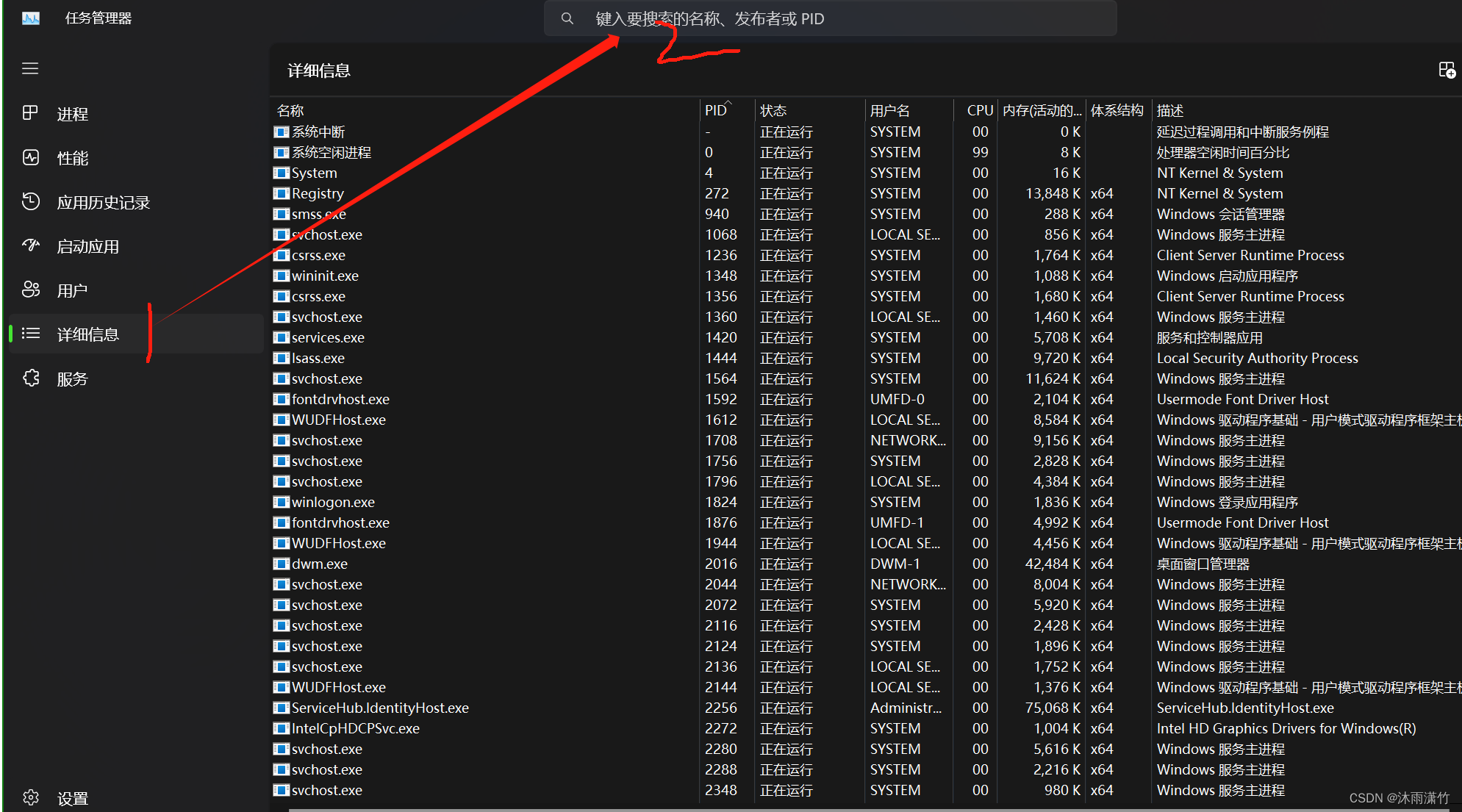Image resolution: width=1462 pixels, height=812 pixels.
Task: Open the hamburger navigation menu
Action: (x=30, y=68)
